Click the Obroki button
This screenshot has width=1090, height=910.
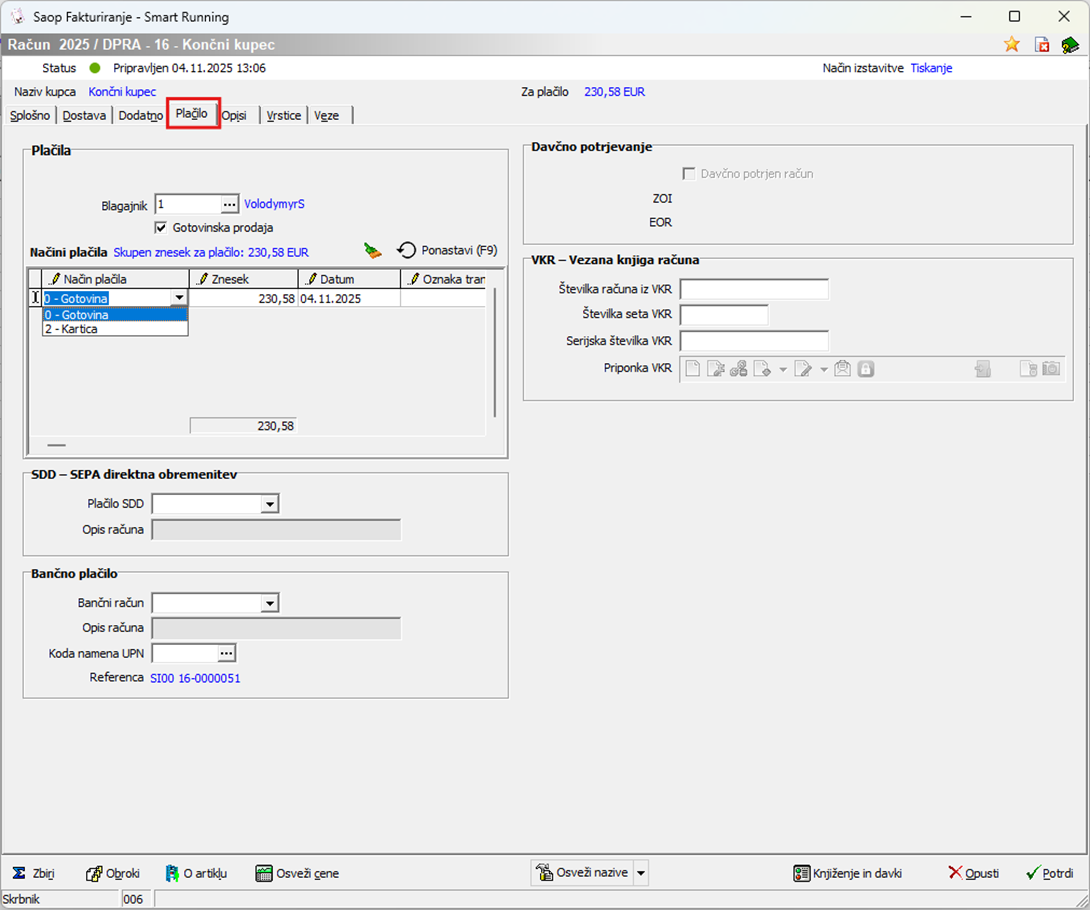(x=113, y=873)
